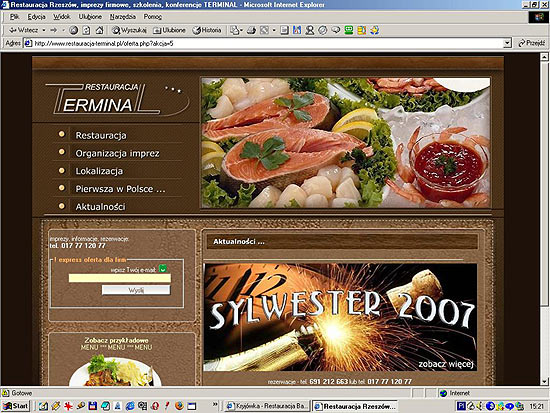Click the Edit page toolbar icon
Image resolution: width=550 pixels, height=413 pixels.
pos(264,30)
